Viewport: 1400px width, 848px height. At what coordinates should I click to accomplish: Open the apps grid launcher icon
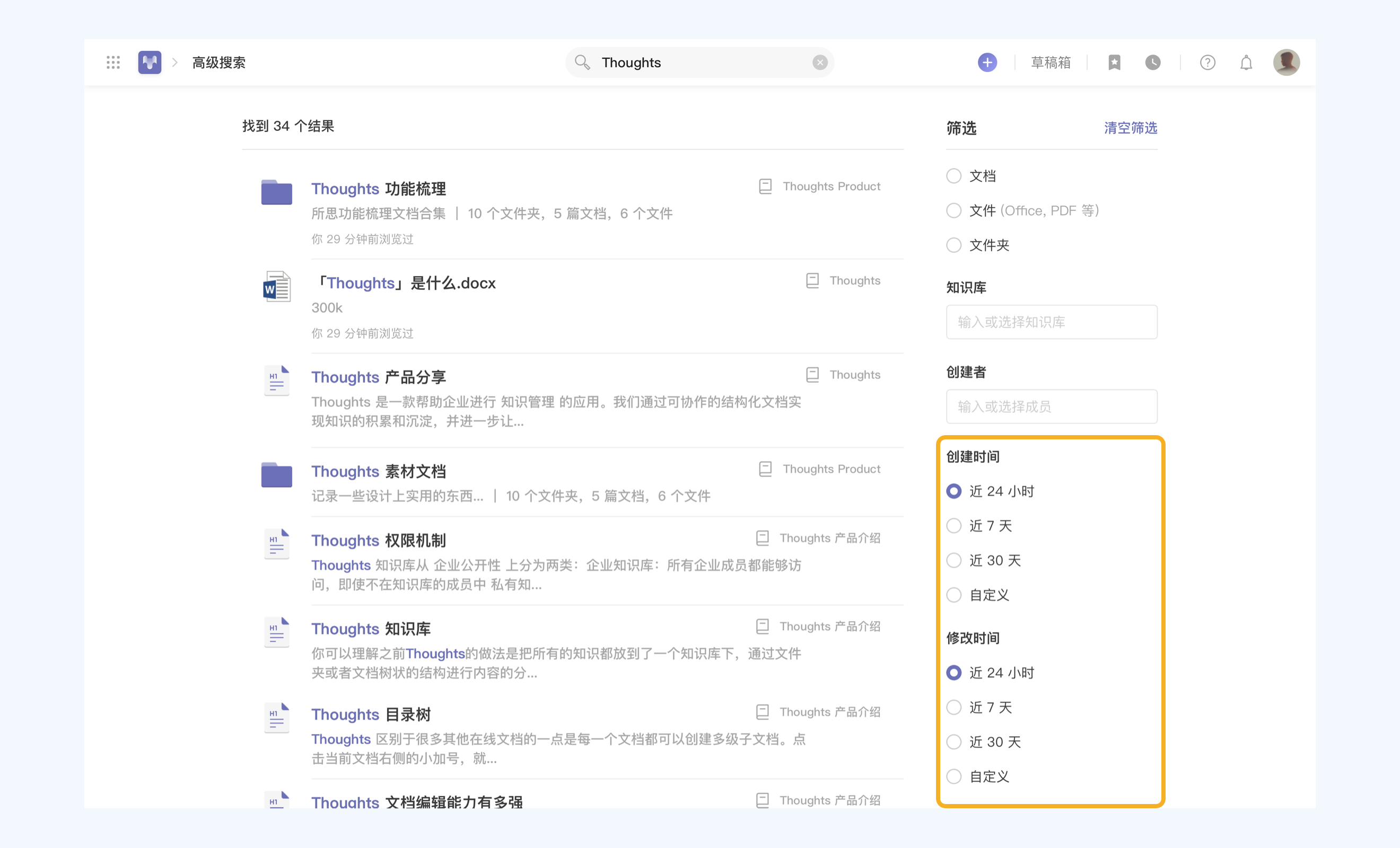click(113, 63)
